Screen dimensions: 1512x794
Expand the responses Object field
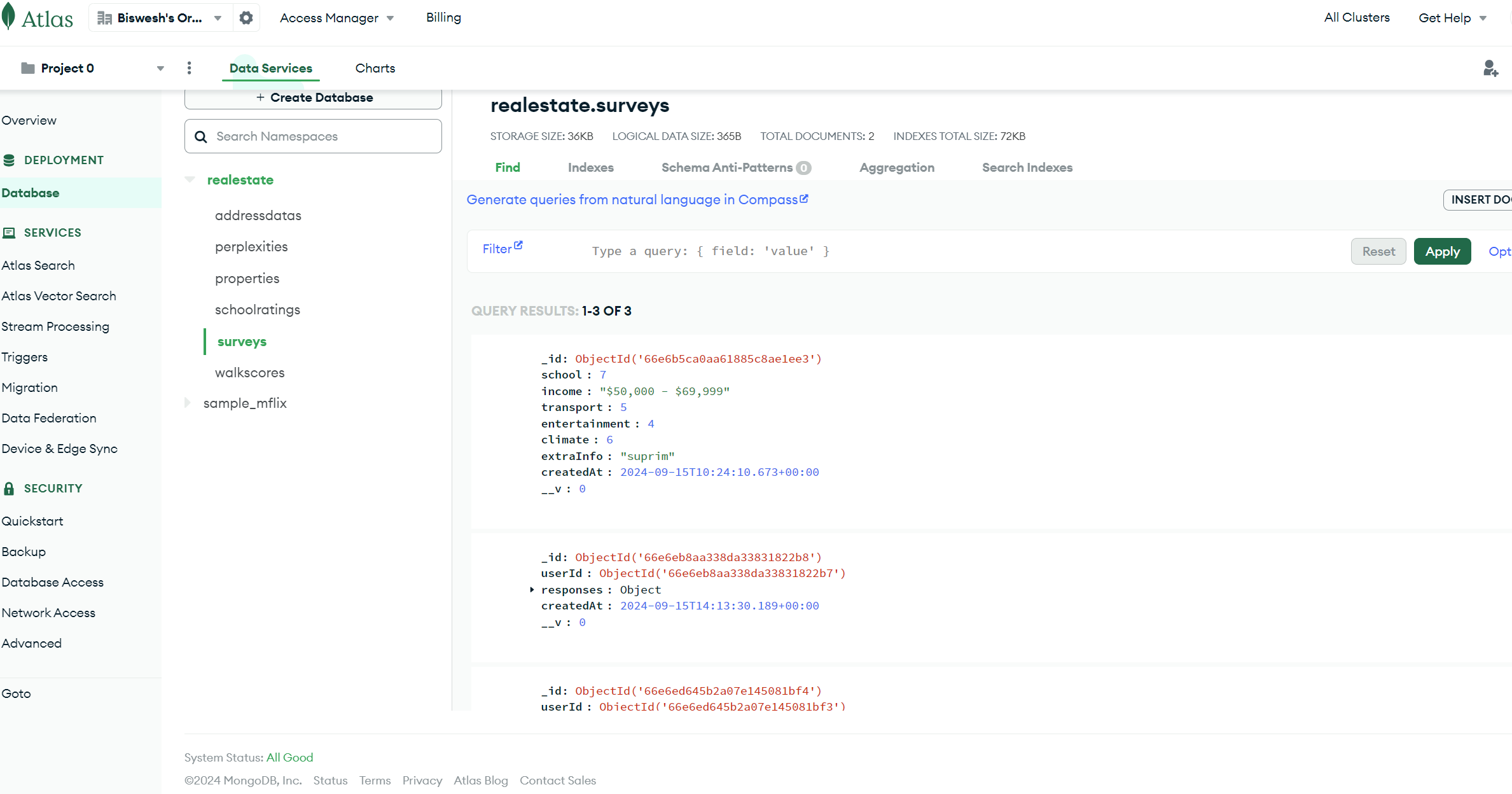click(x=532, y=590)
